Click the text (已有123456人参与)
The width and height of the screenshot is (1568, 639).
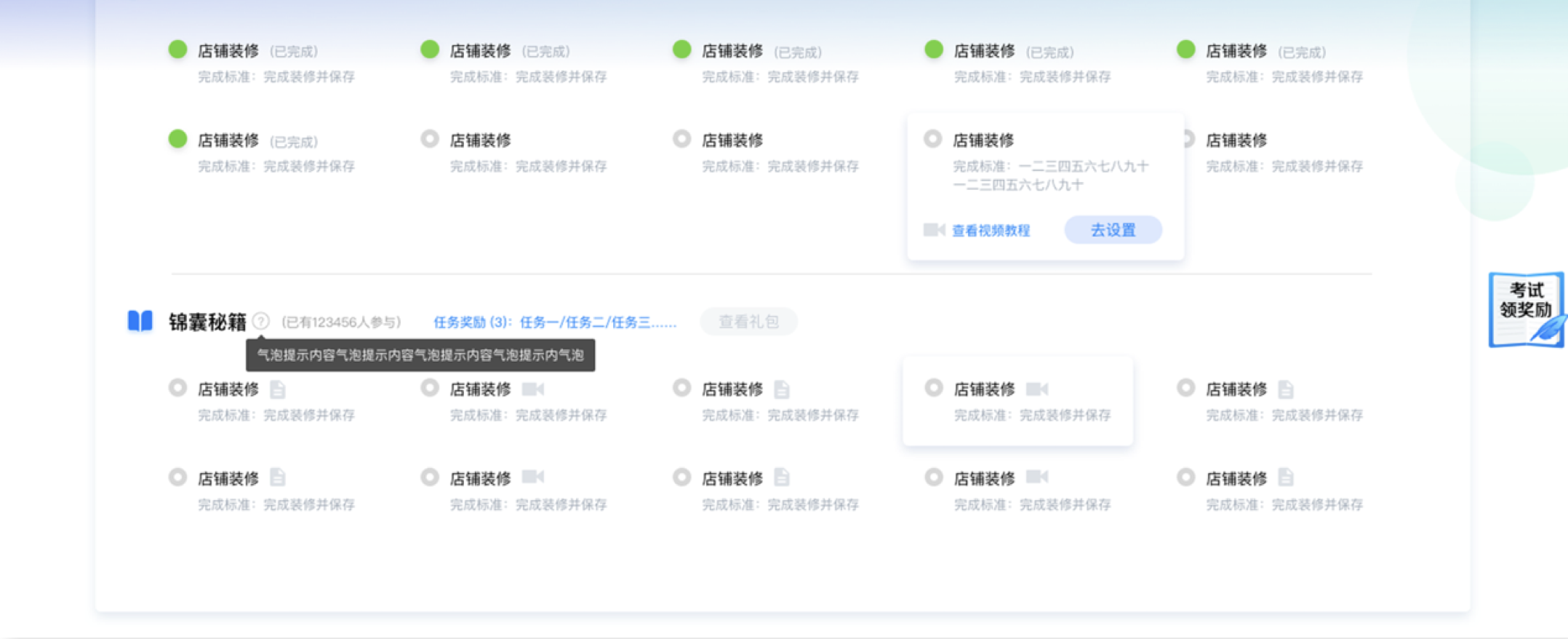pyautogui.click(x=341, y=322)
